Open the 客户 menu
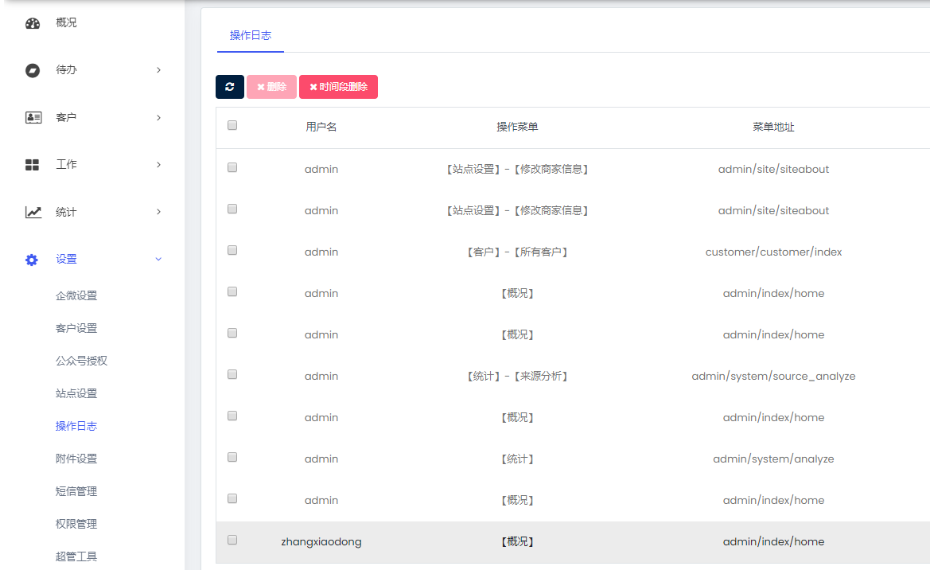 tap(66, 117)
